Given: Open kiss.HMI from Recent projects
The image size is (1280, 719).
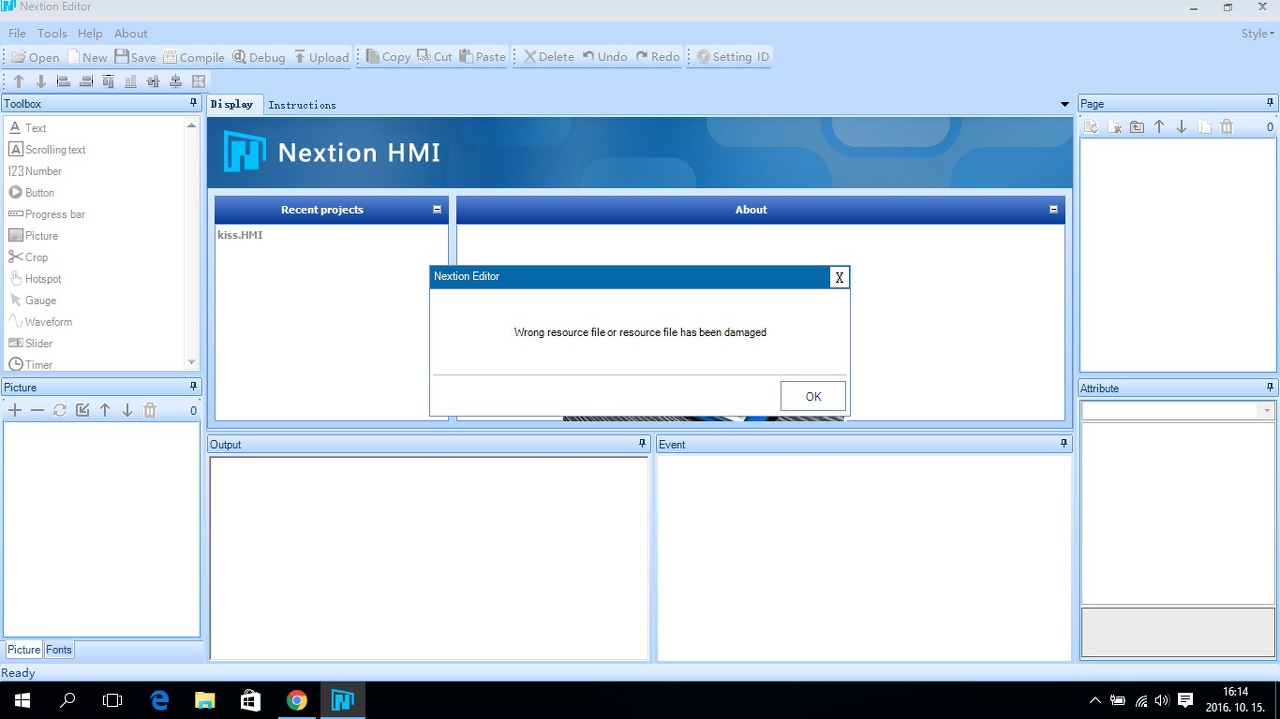Looking at the screenshot, I should click(x=240, y=235).
